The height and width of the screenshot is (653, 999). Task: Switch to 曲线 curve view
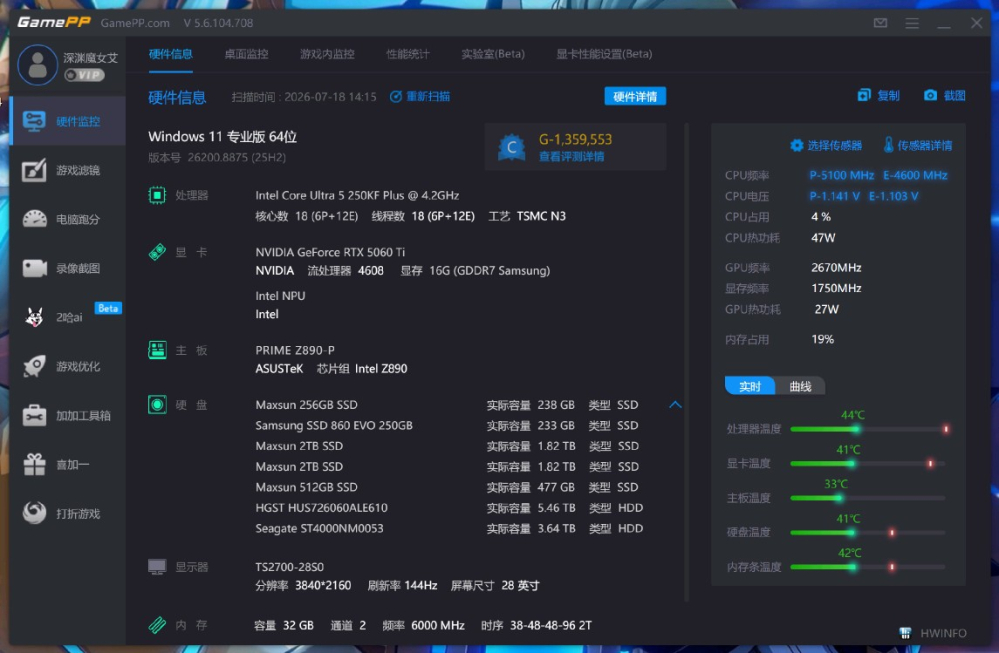point(800,386)
